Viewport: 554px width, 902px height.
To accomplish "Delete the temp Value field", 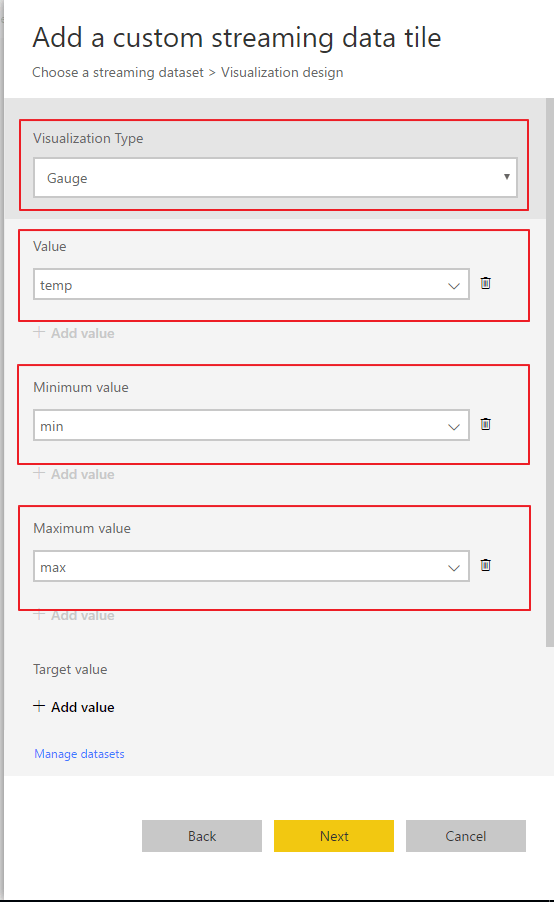I will click(x=486, y=283).
